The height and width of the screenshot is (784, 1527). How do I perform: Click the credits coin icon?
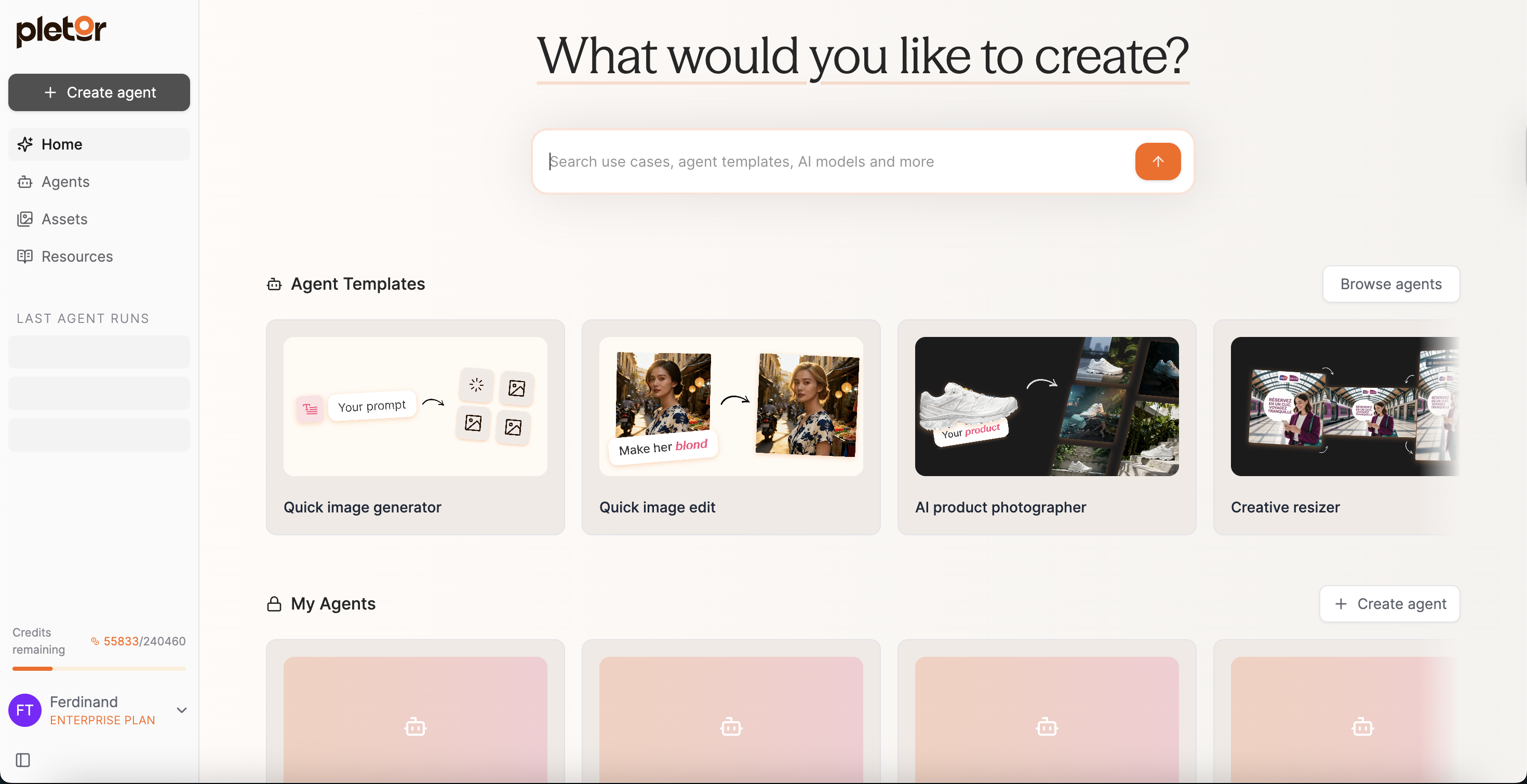click(x=94, y=641)
